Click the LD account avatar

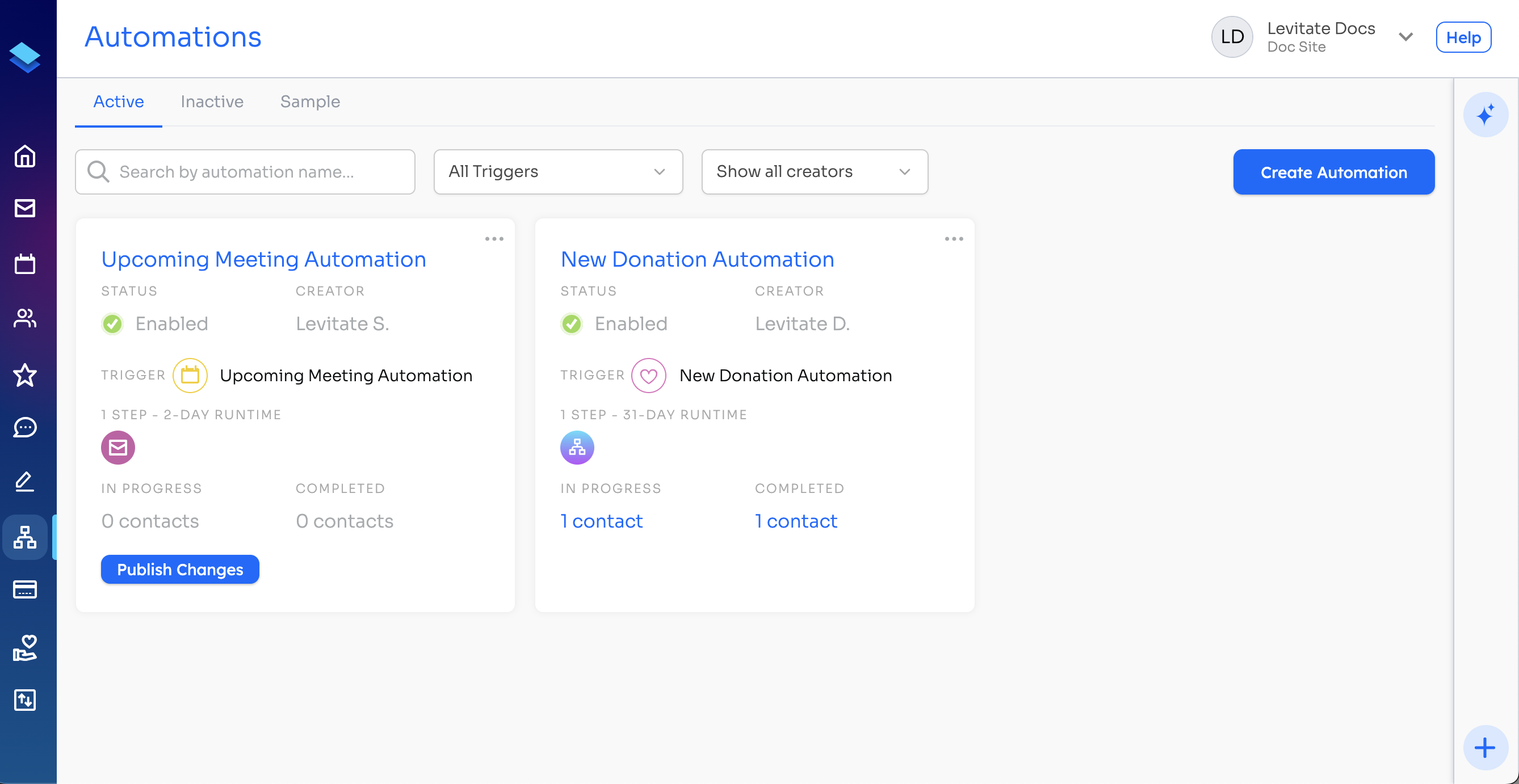tap(1232, 36)
